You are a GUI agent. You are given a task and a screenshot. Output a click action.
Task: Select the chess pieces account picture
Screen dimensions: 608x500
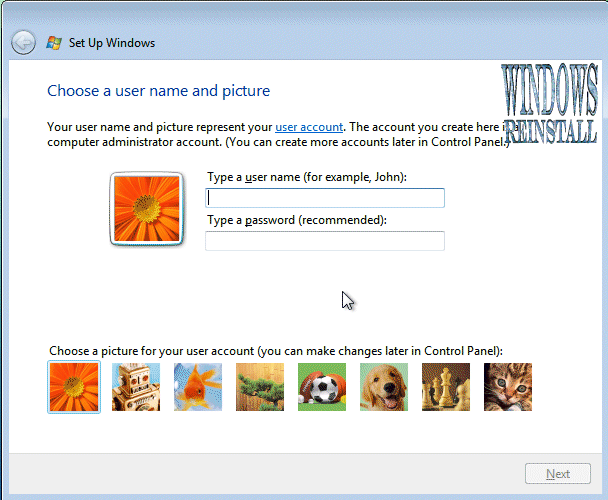[446, 387]
